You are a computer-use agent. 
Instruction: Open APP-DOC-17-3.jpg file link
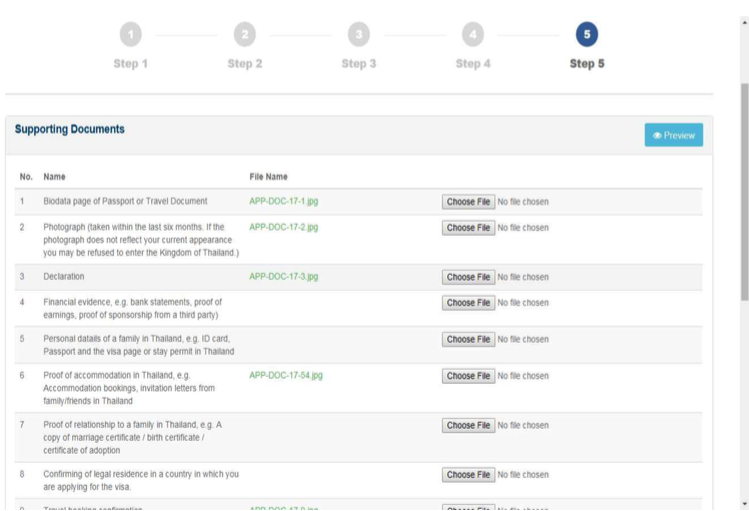(283, 276)
